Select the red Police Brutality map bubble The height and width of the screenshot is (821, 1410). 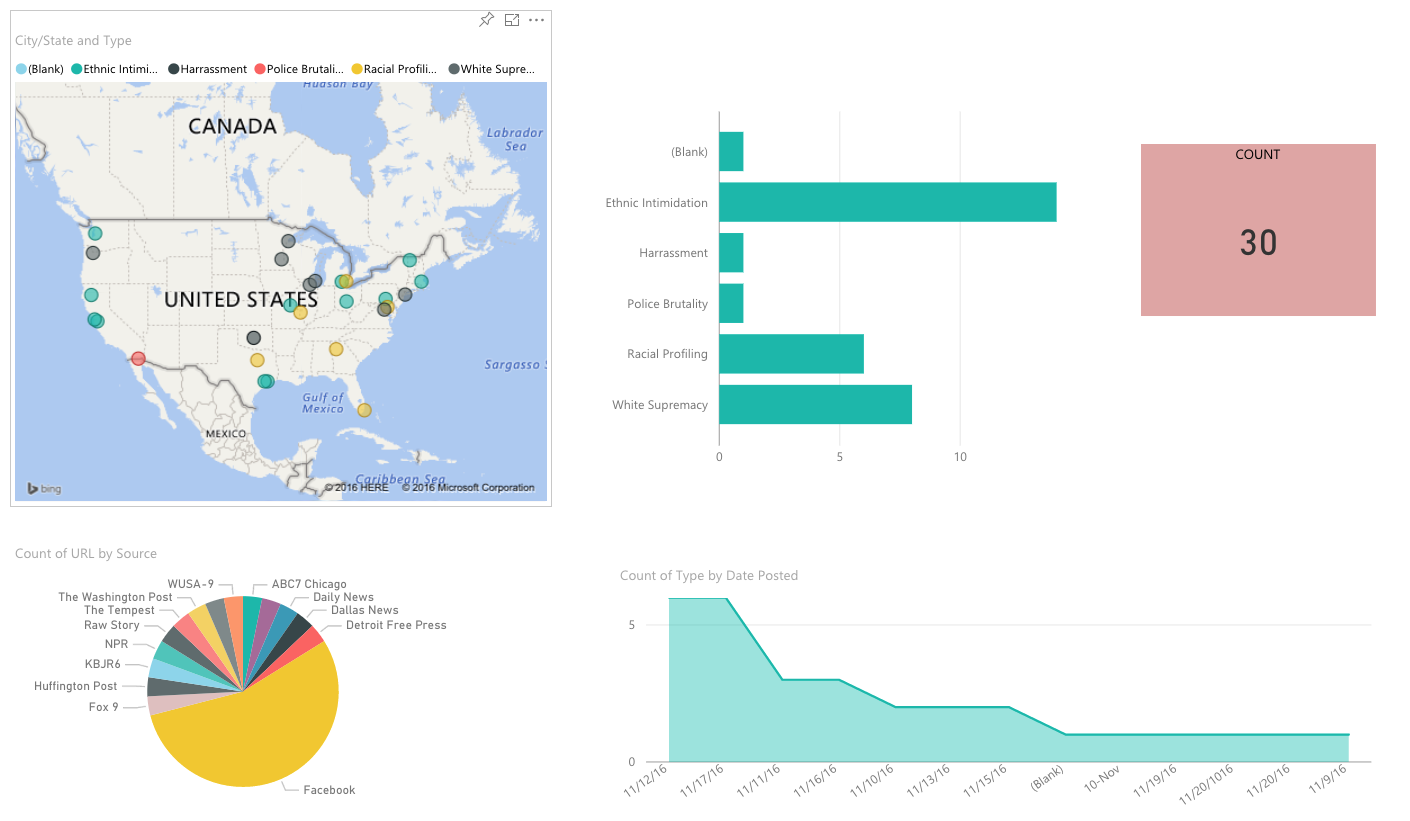click(x=138, y=359)
